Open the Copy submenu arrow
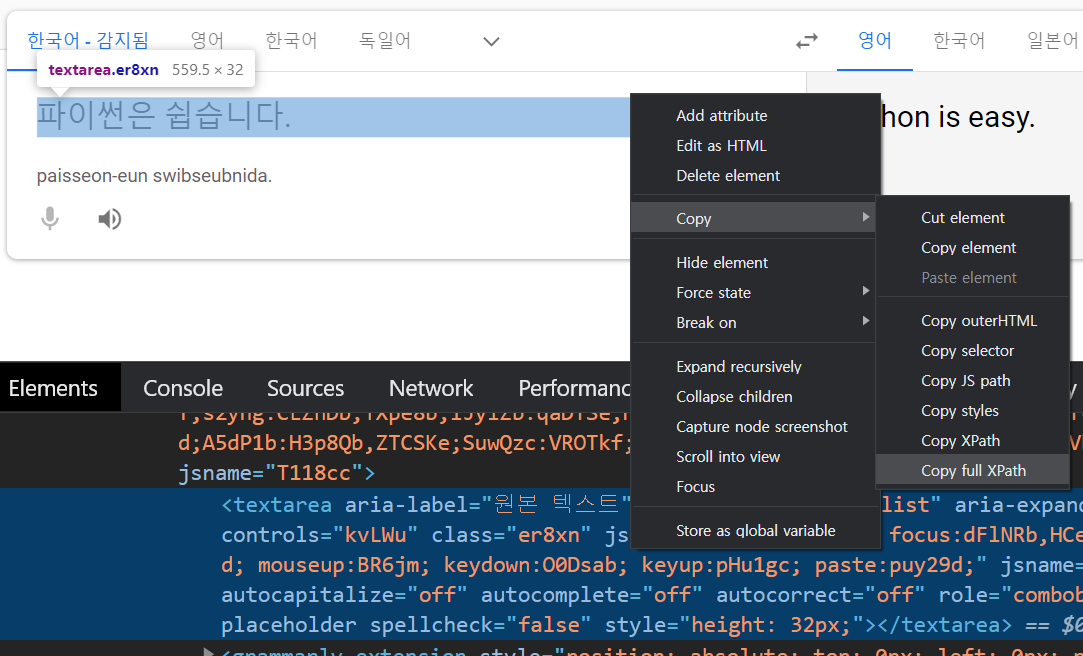Image resolution: width=1083 pixels, height=656 pixels. (x=865, y=218)
